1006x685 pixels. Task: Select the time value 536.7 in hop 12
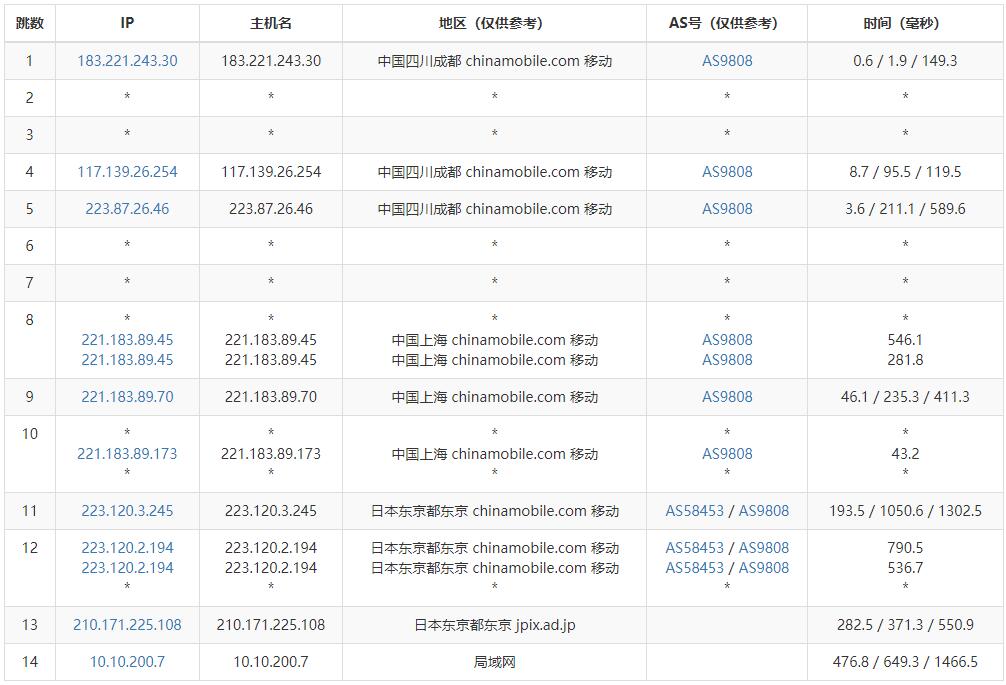tap(905, 568)
